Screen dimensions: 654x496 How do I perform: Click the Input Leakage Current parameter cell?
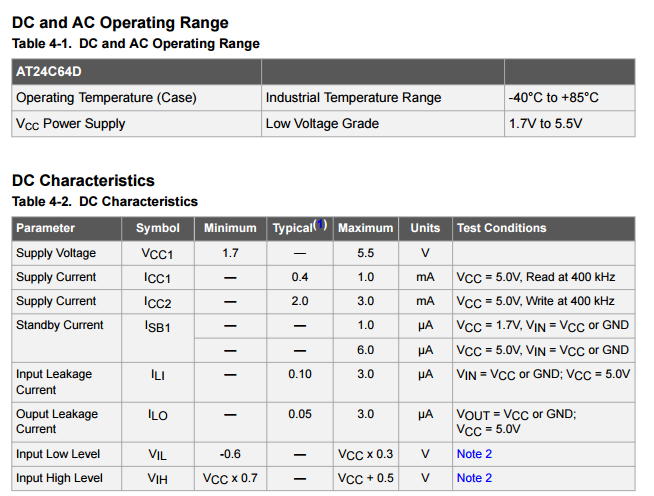(x=54, y=381)
